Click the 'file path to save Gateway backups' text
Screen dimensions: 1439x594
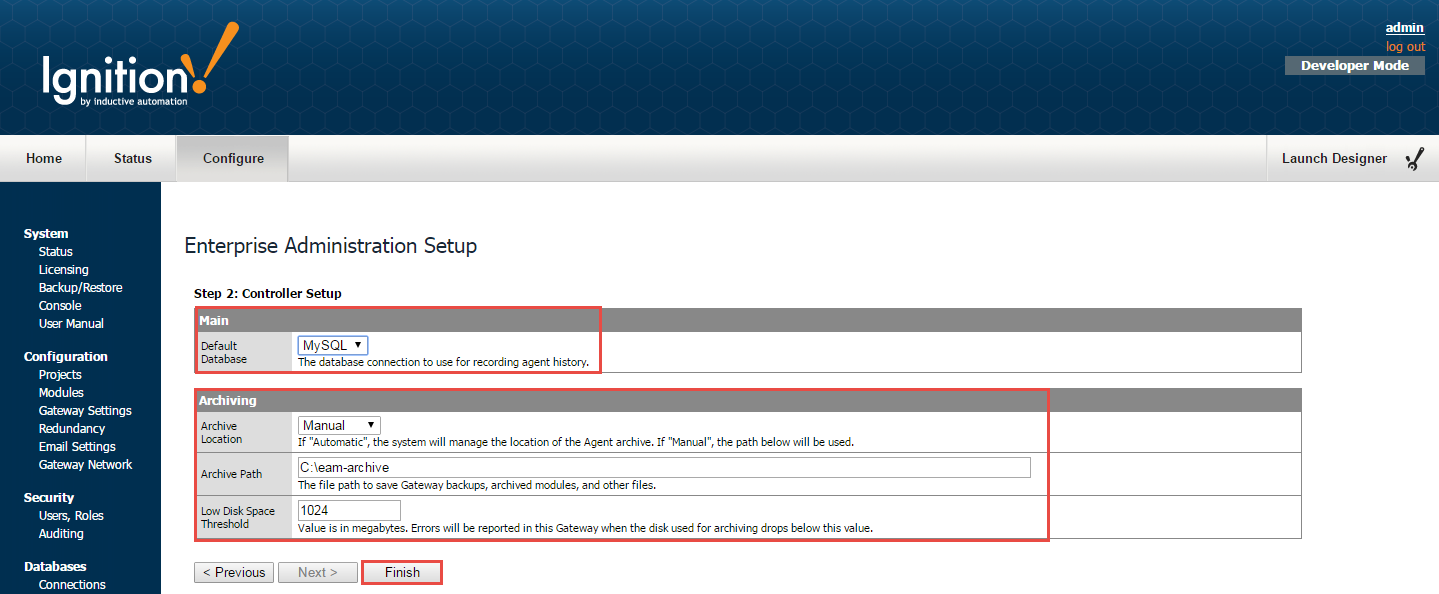click(477, 485)
